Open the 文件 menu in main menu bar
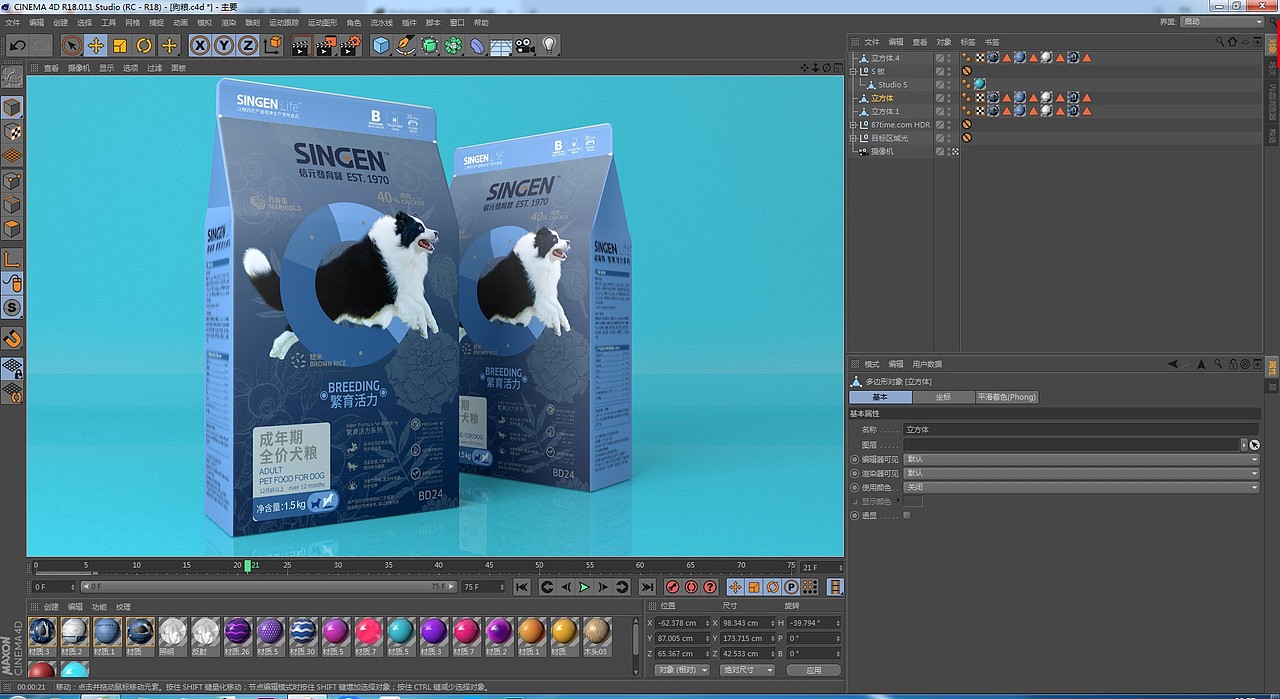1280x699 pixels. tap(11, 22)
